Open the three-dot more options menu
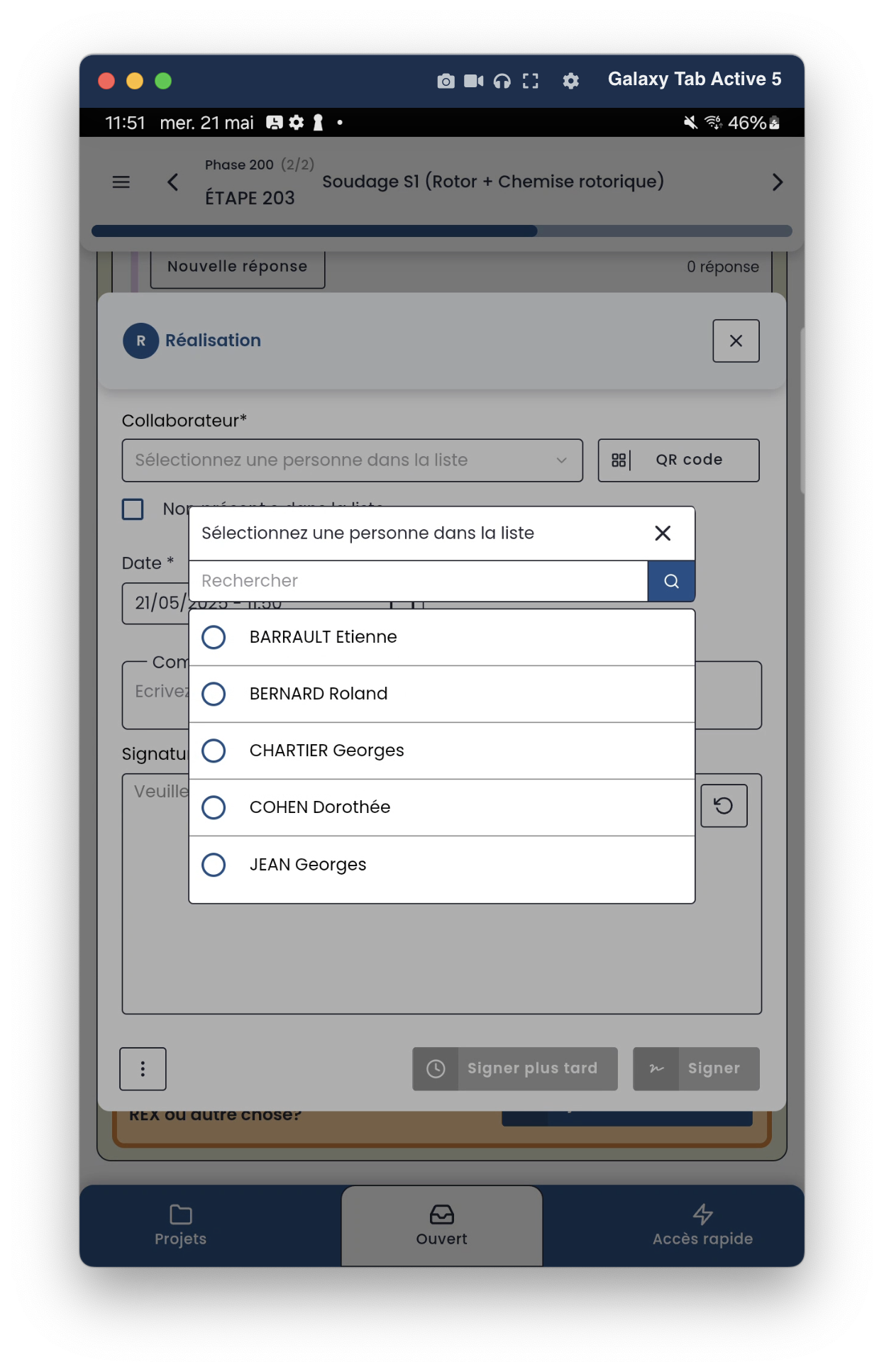 click(x=143, y=1068)
